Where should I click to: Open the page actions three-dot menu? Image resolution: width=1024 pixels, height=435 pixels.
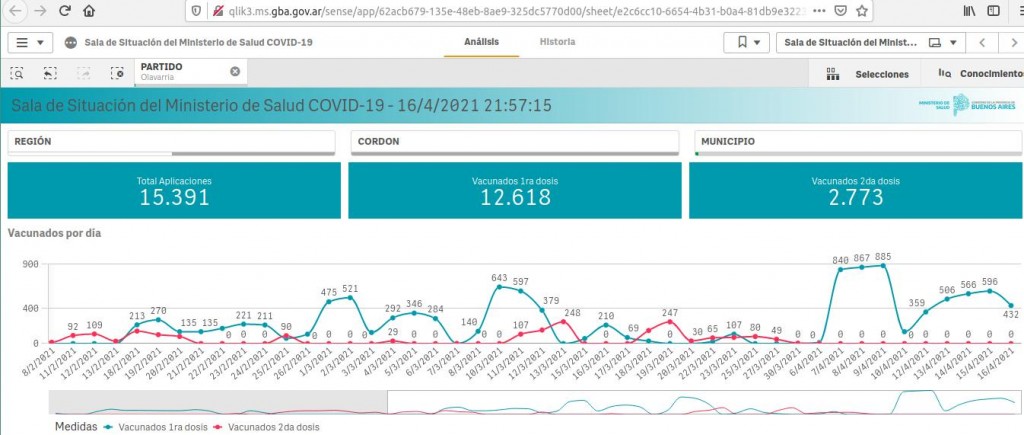[820, 11]
